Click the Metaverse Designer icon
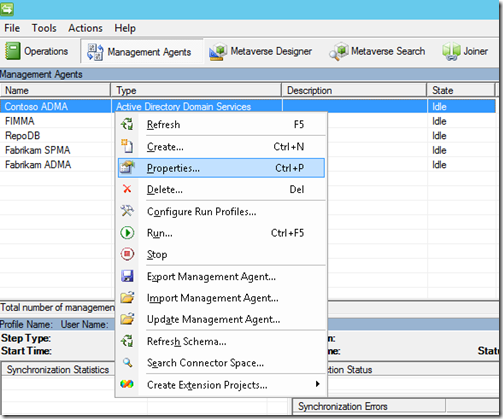 click(x=218, y=52)
